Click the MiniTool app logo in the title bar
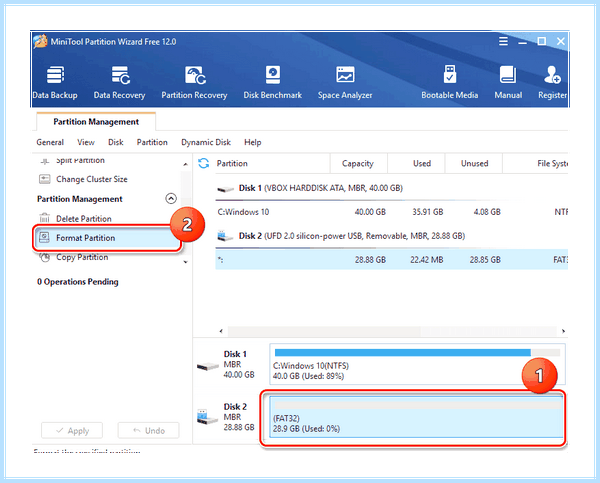The width and height of the screenshot is (600, 483). (40, 41)
